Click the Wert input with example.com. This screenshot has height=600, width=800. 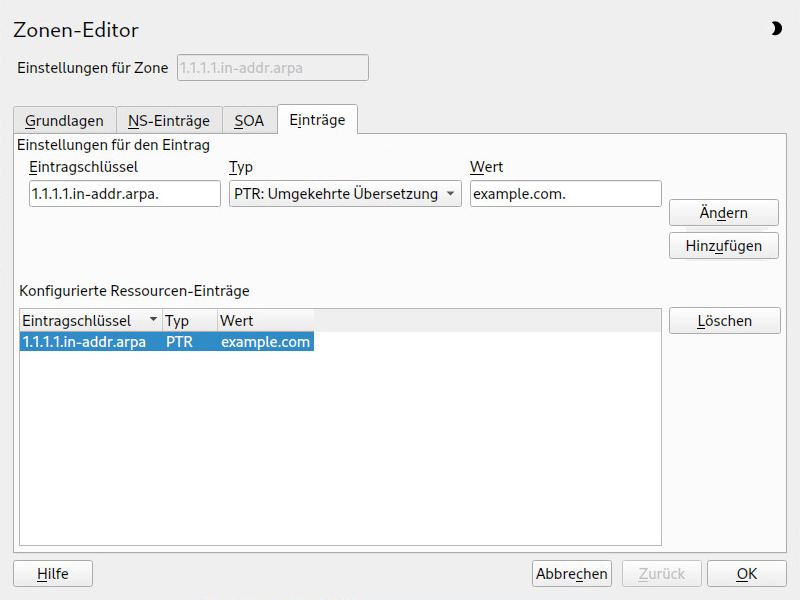click(x=566, y=193)
